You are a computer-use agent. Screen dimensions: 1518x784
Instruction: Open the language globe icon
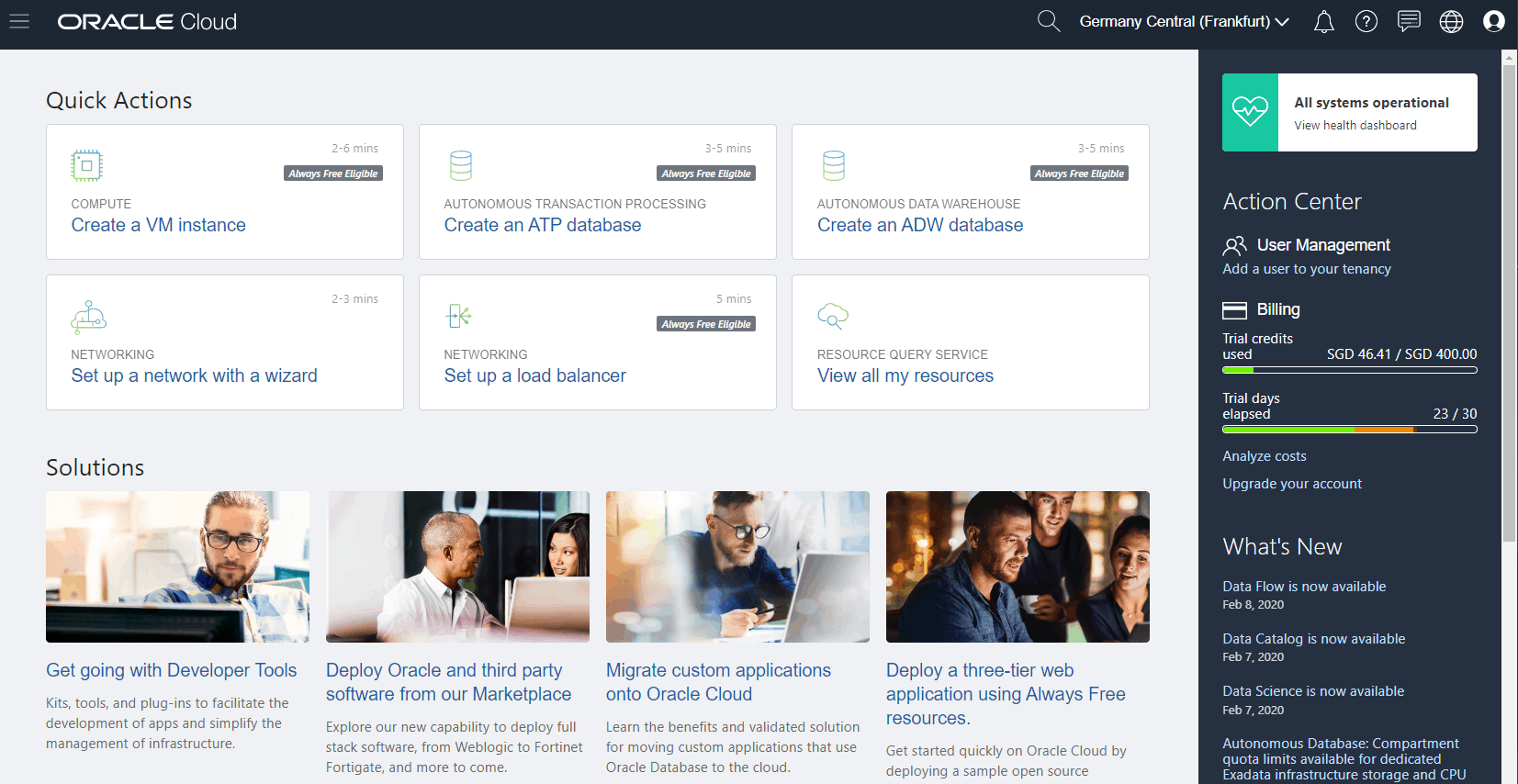tap(1451, 21)
